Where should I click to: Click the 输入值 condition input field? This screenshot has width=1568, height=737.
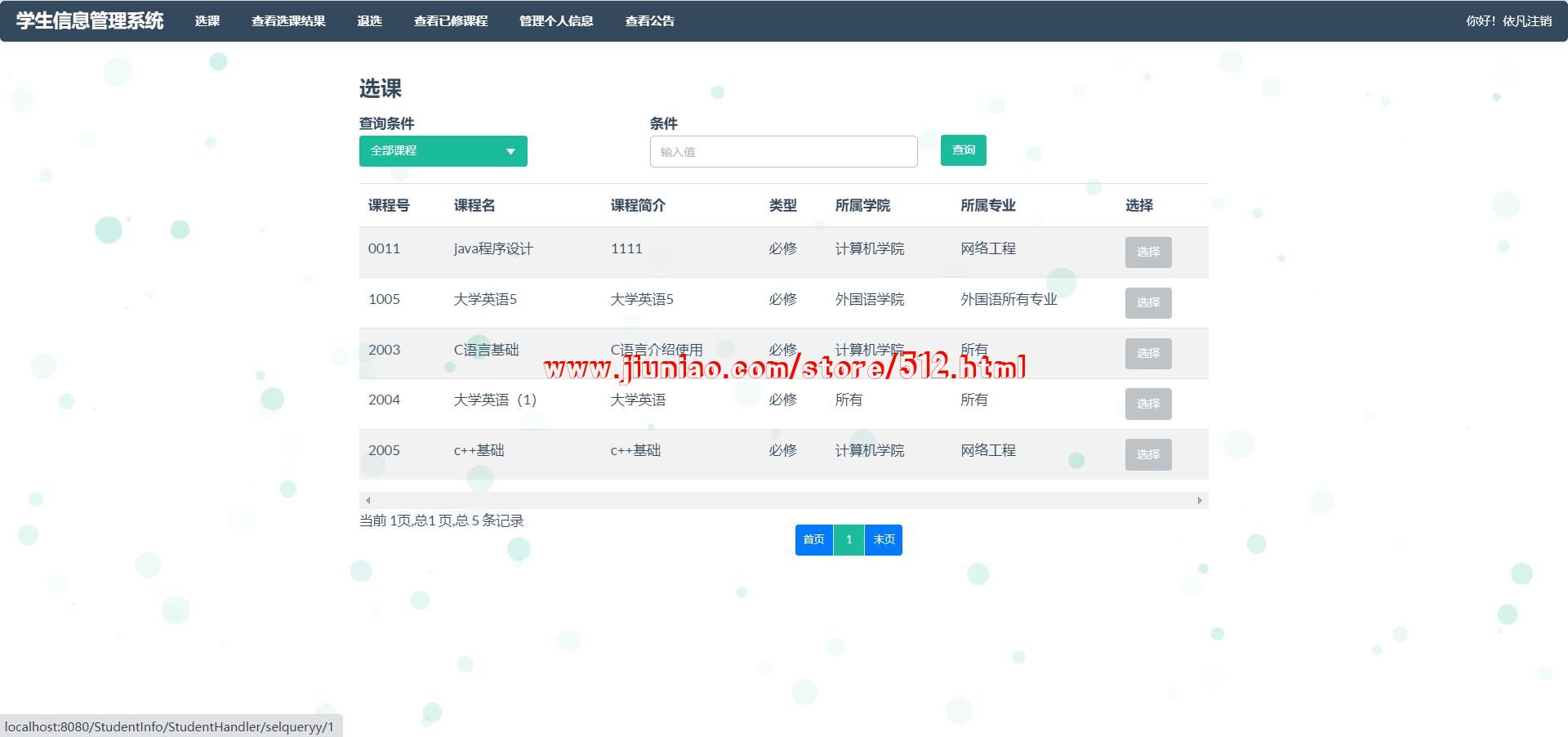point(783,152)
